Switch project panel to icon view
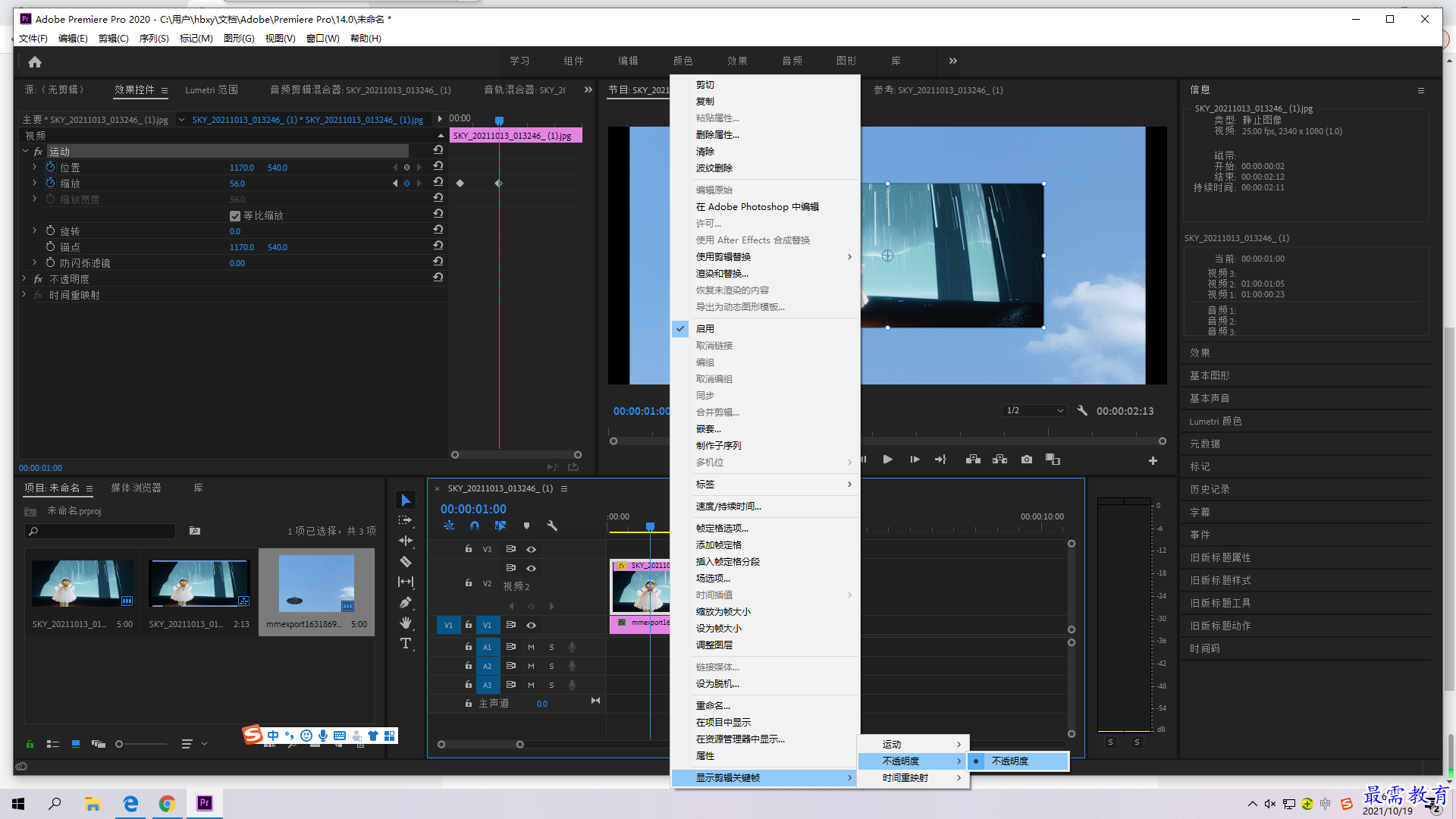The width and height of the screenshot is (1456, 819). [76, 744]
